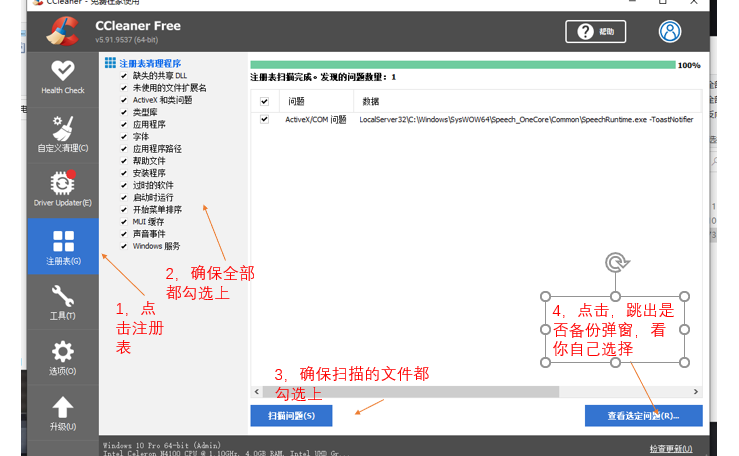Toggle the 未使用的文件扩展名 checkbox
This screenshot has width=739, height=456.
tap(124, 88)
